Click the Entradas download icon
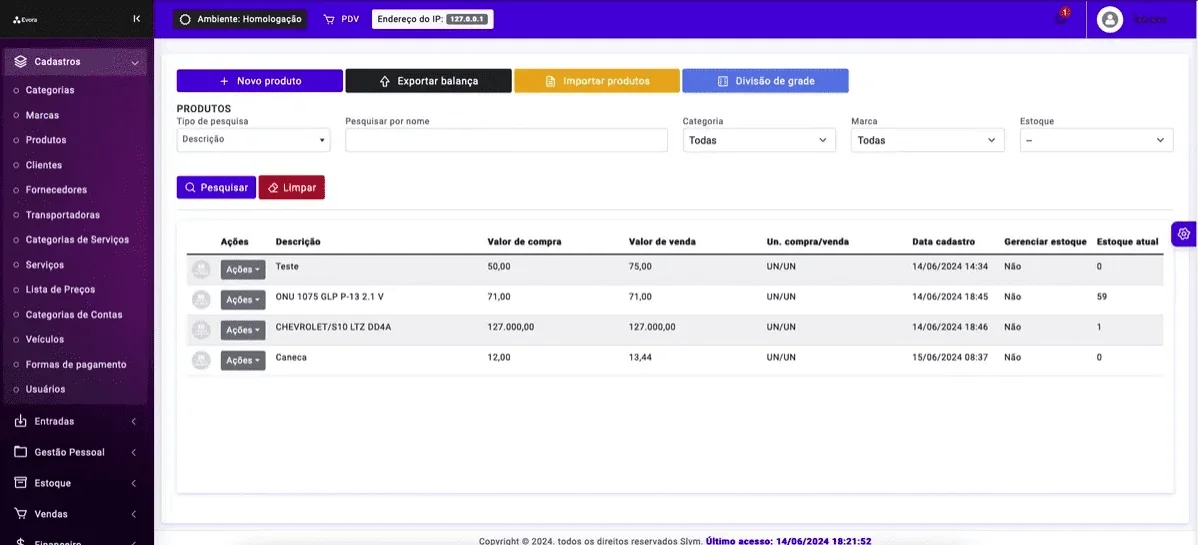Viewport: 1198px width, 545px height. (21, 421)
